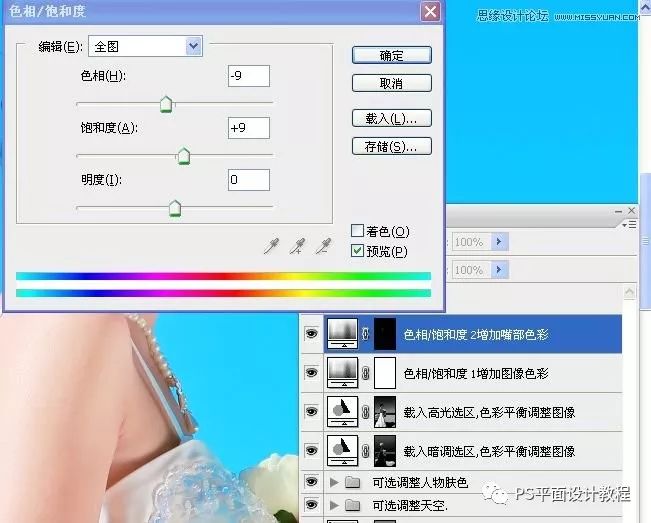Click color balance icon of 载入高光选区 layer

pos(342,412)
